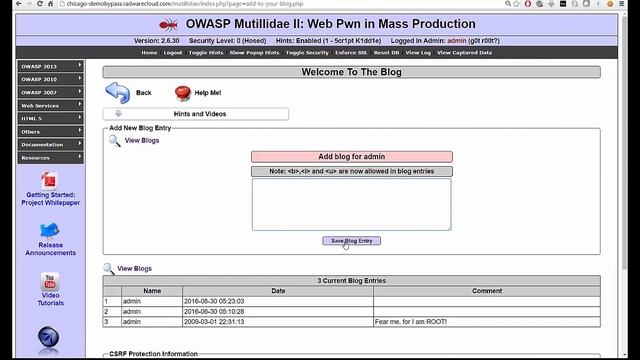Click Enforce SSL in the top menu

[351, 53]
